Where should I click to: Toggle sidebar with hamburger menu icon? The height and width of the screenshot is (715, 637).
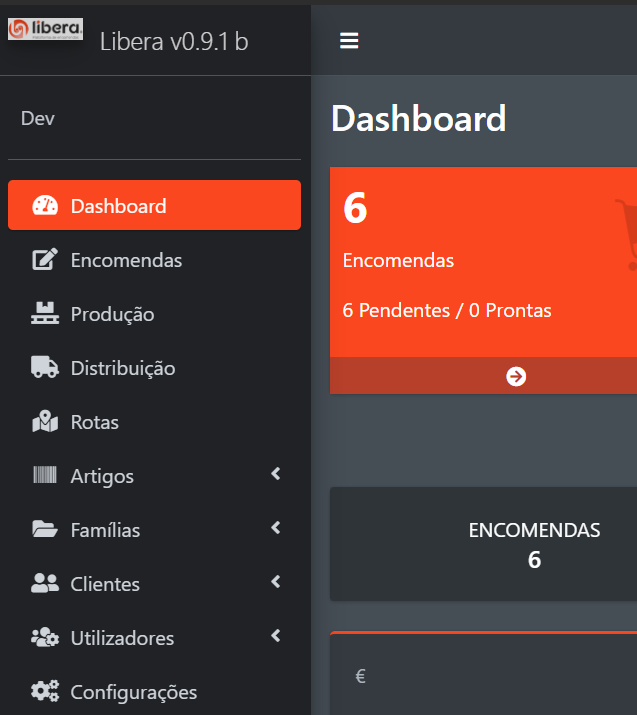(349, 40)
